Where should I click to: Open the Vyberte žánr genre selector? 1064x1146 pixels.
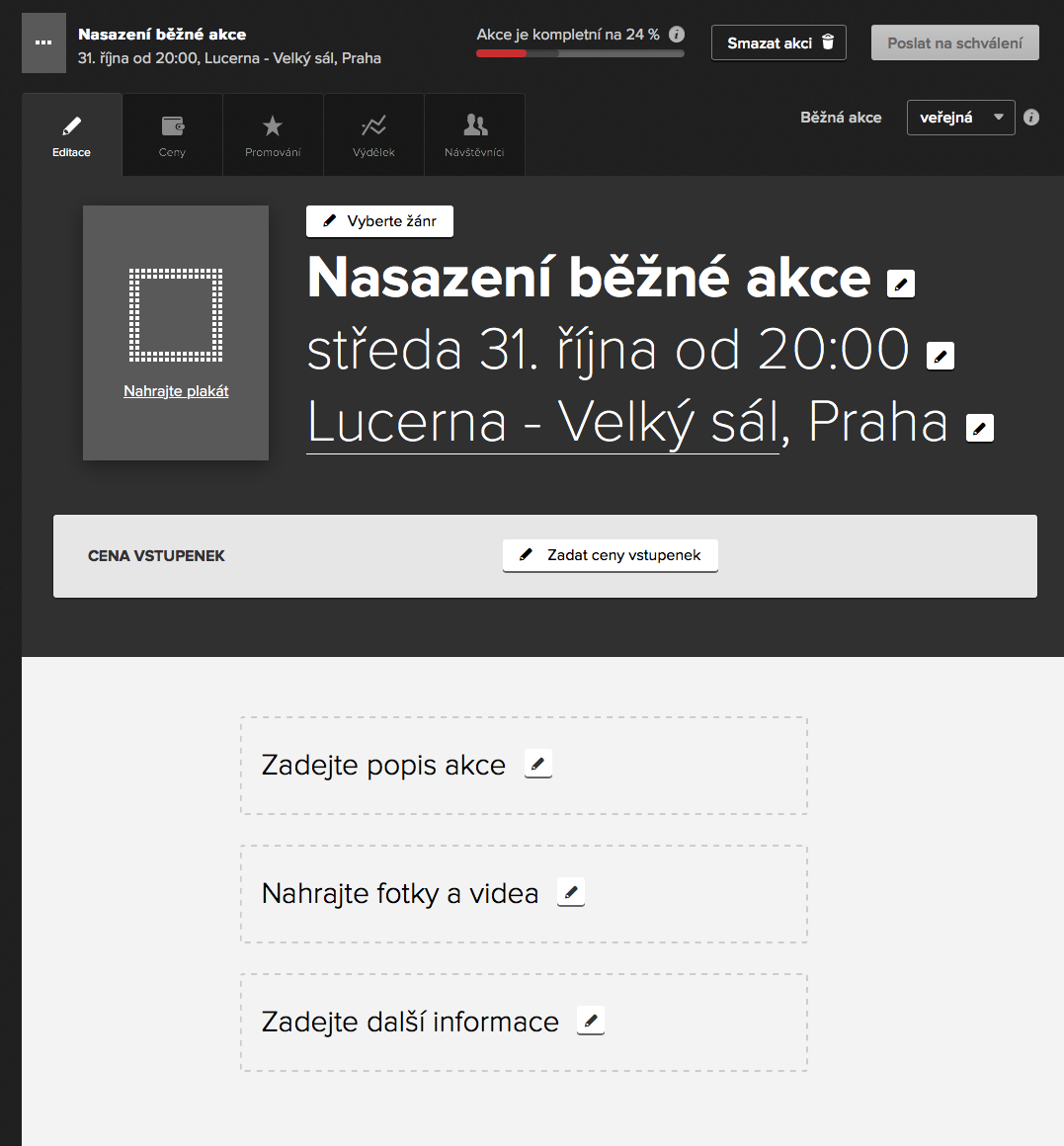tap(379, 221)
